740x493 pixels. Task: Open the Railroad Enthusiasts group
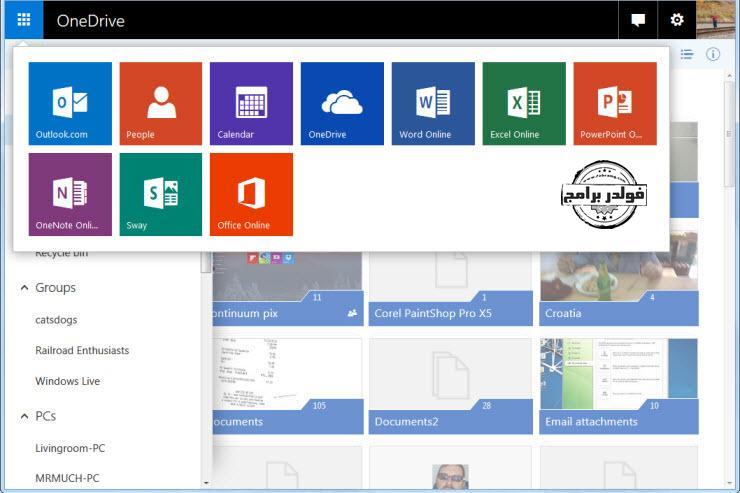coord(82,351)
